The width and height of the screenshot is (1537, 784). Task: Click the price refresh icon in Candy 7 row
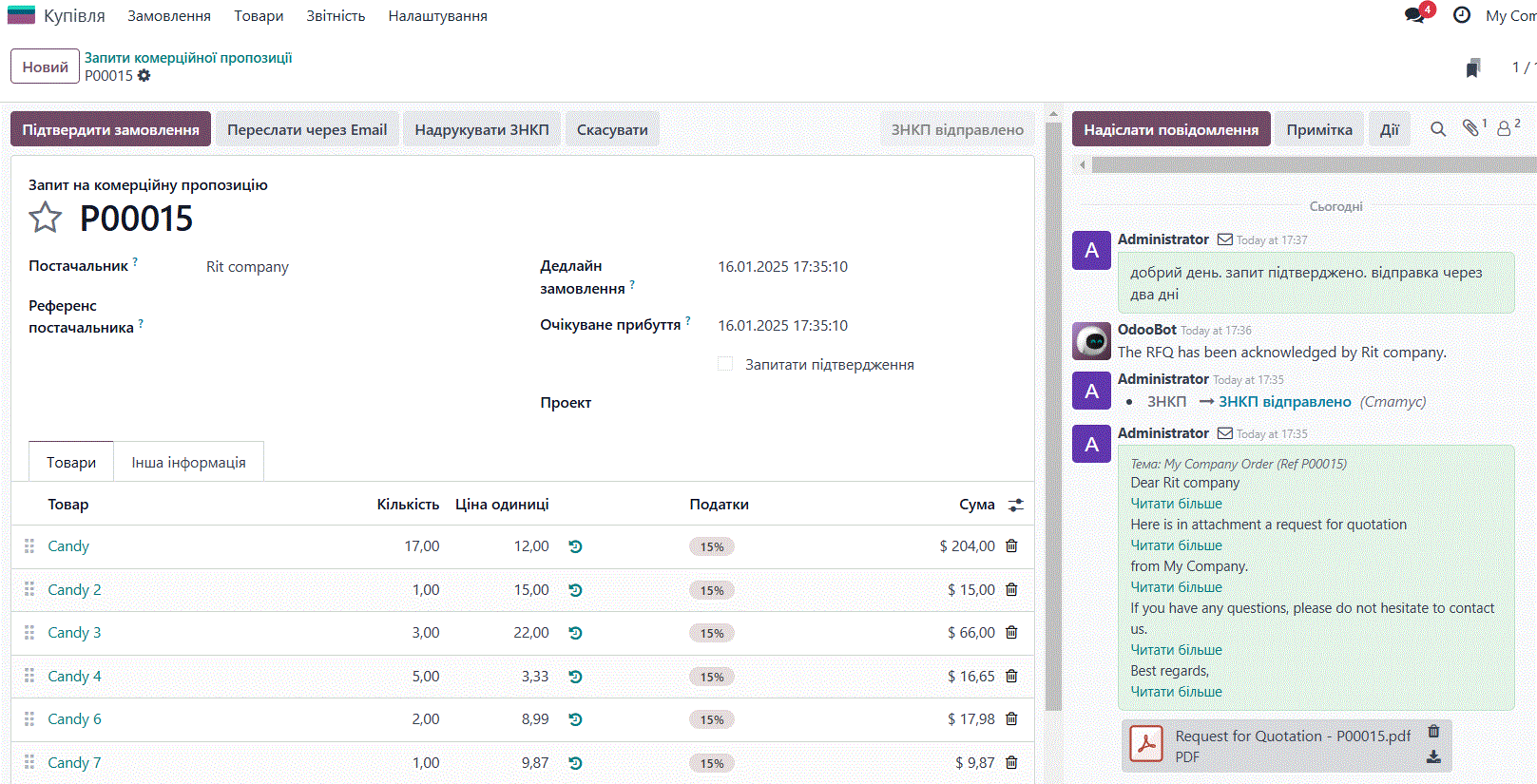point(575,763)
